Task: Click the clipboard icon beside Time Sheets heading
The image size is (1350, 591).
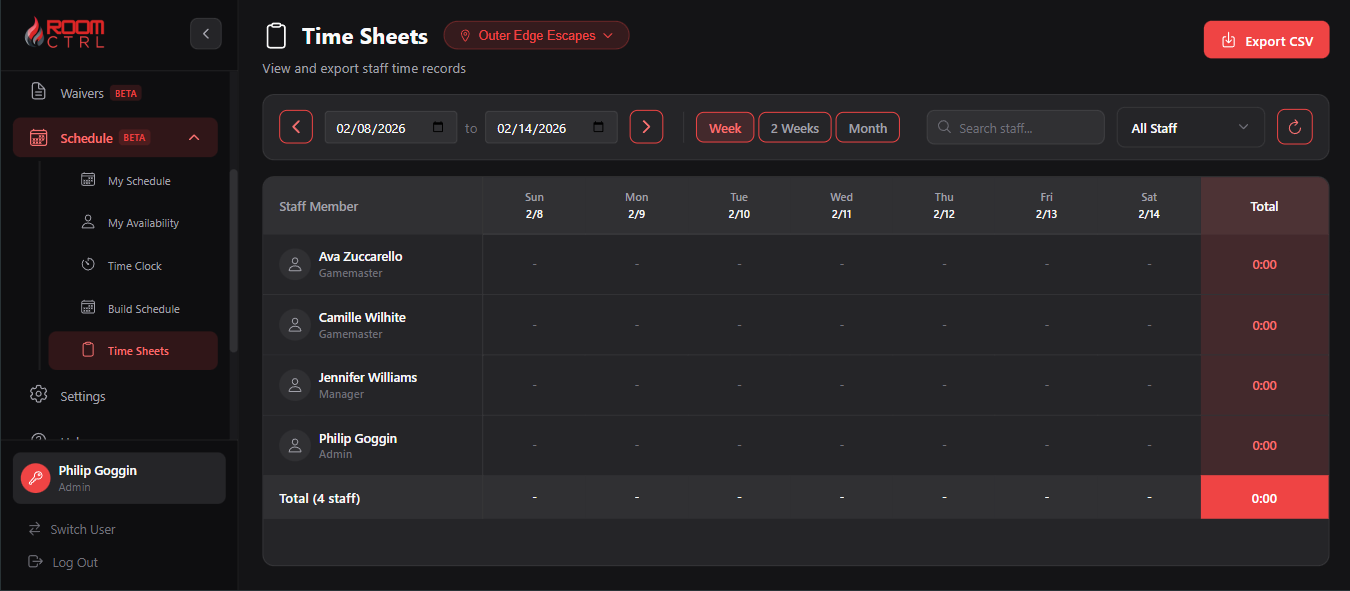Action: [277, 35]
